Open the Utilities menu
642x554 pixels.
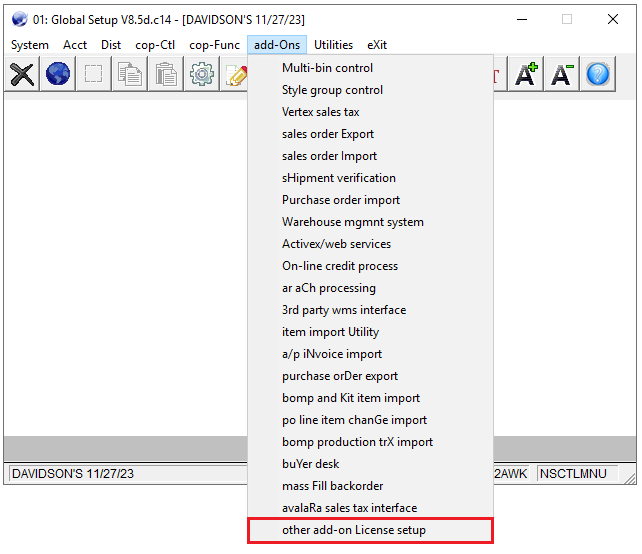point(333,45)
